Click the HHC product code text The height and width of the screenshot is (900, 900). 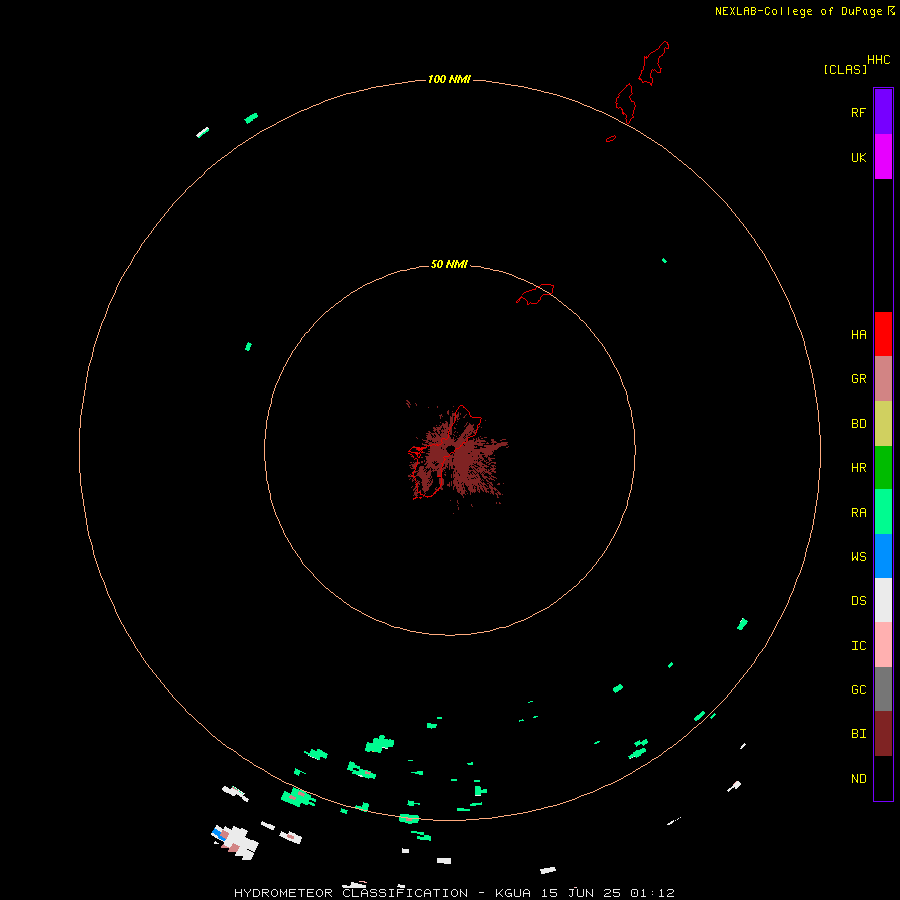[878, 60]
